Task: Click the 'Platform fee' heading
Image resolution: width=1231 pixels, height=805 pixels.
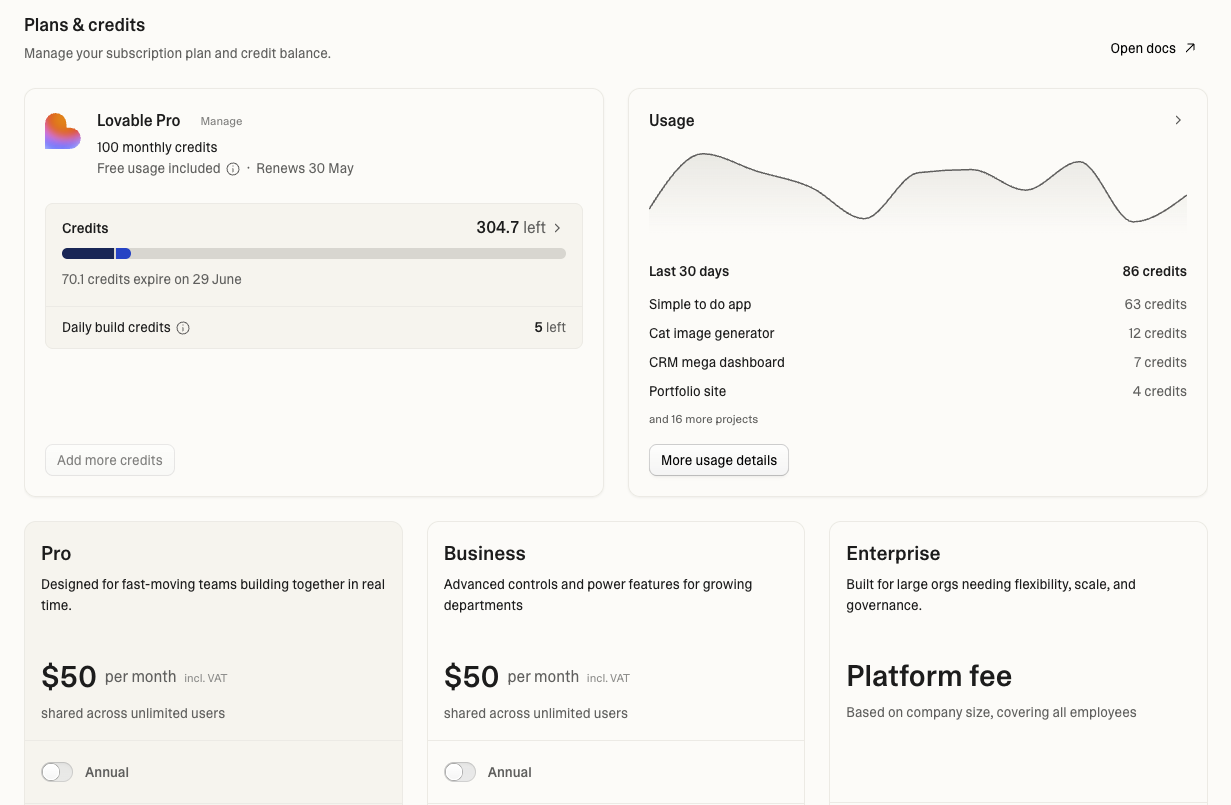Action: (x=929, y=676)
